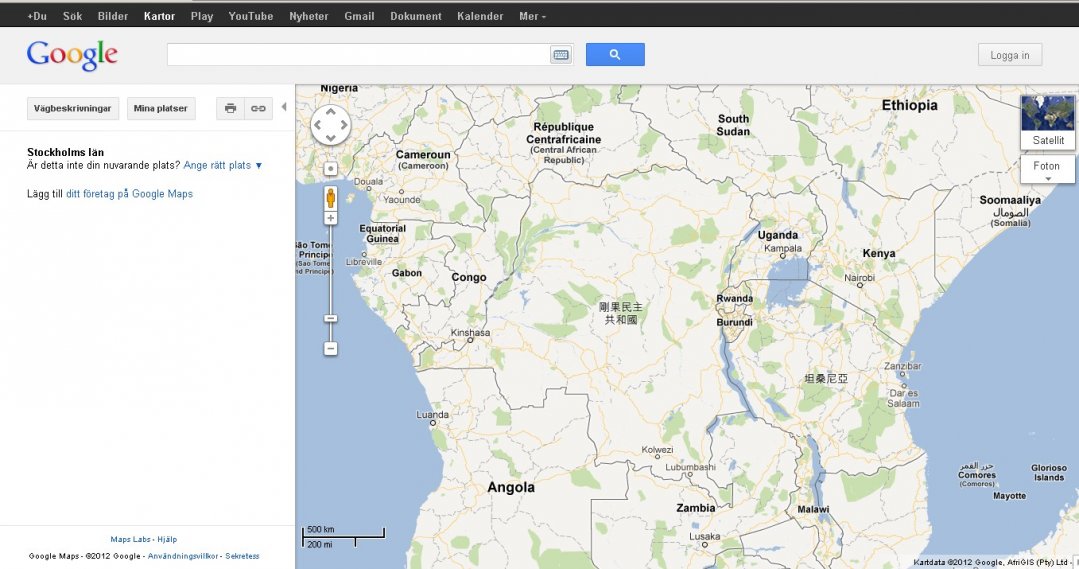The width and height of the screenshot is (1079, 569).
Task: Open the 'Mer' menu in top bar
Action: pos(532,16)
